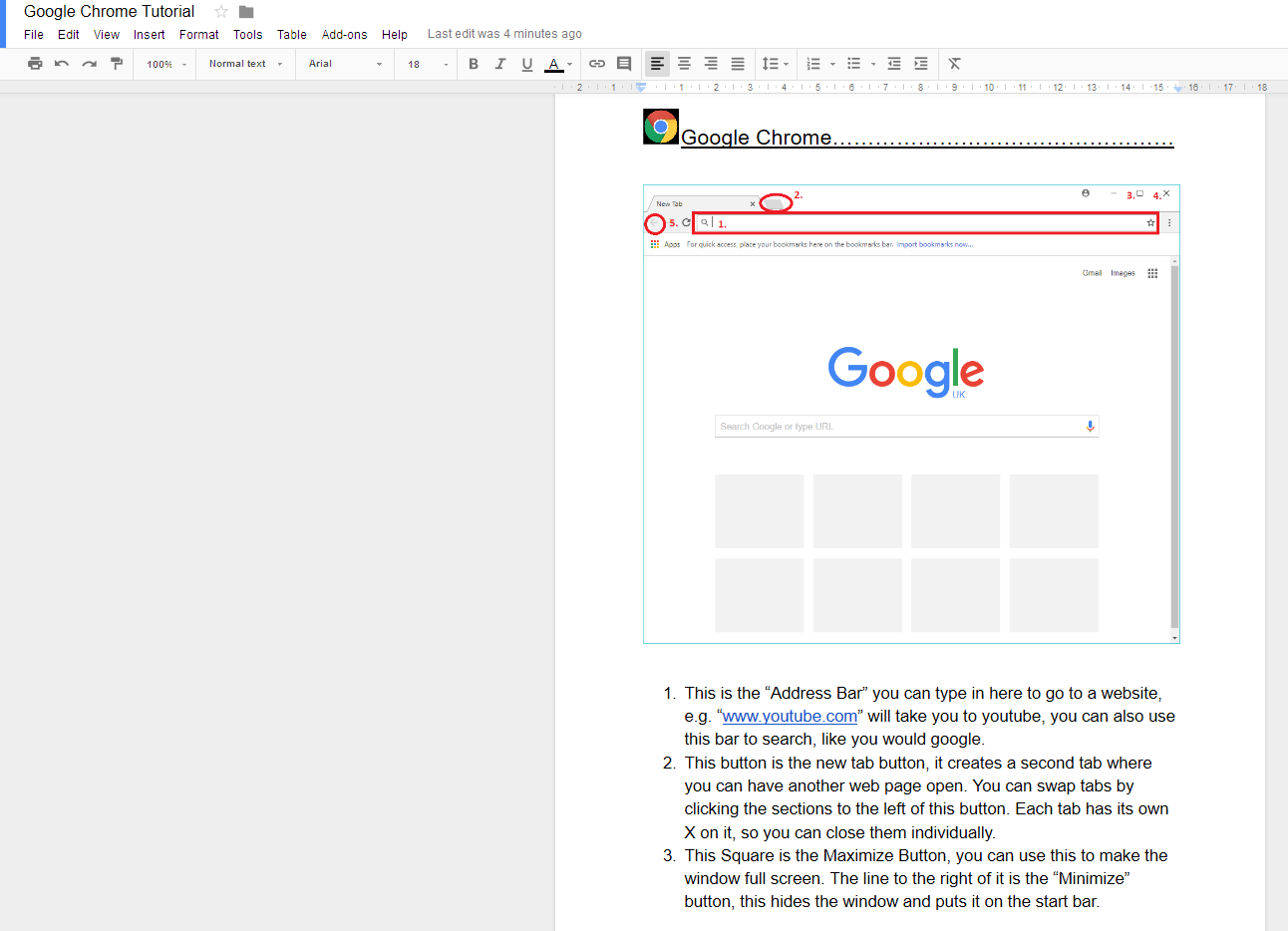Open the line spacing dropdown
The image size is (1288, 931).
775,64
